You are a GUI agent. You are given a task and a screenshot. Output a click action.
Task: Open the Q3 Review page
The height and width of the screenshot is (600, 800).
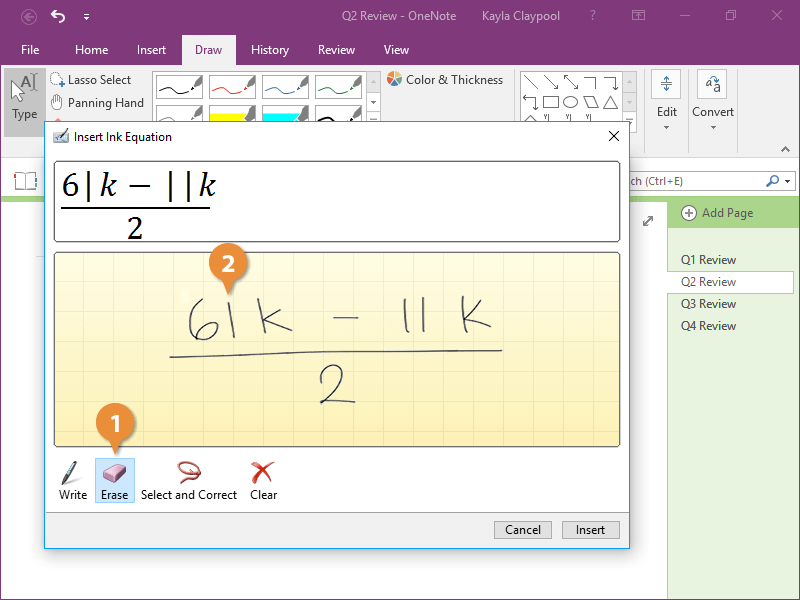[x=708, y=304]
